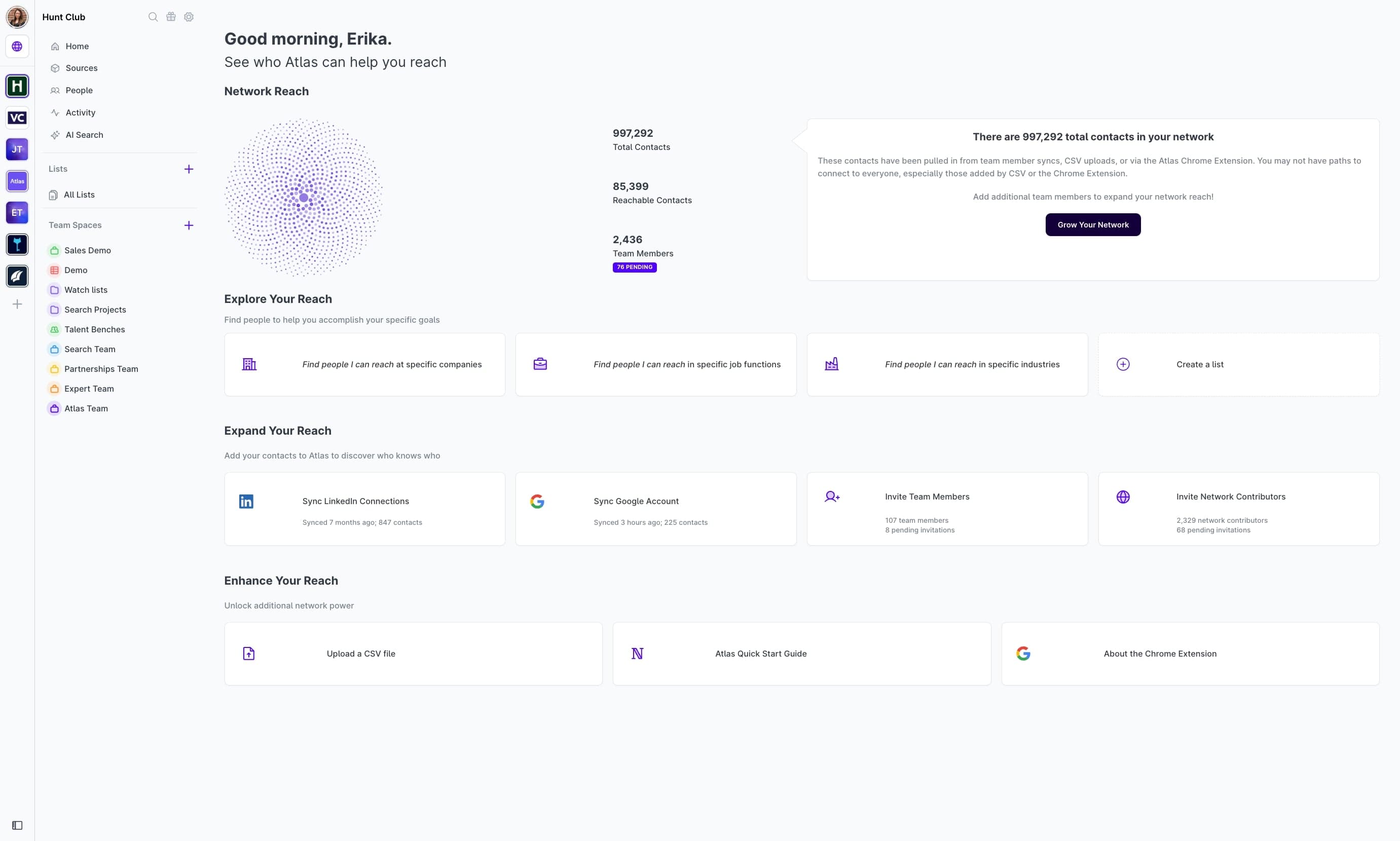The height and width of the screenshot is (841, 1400).
Task: Collapse the sidebar panel toggle
Action: click(17, 825)
